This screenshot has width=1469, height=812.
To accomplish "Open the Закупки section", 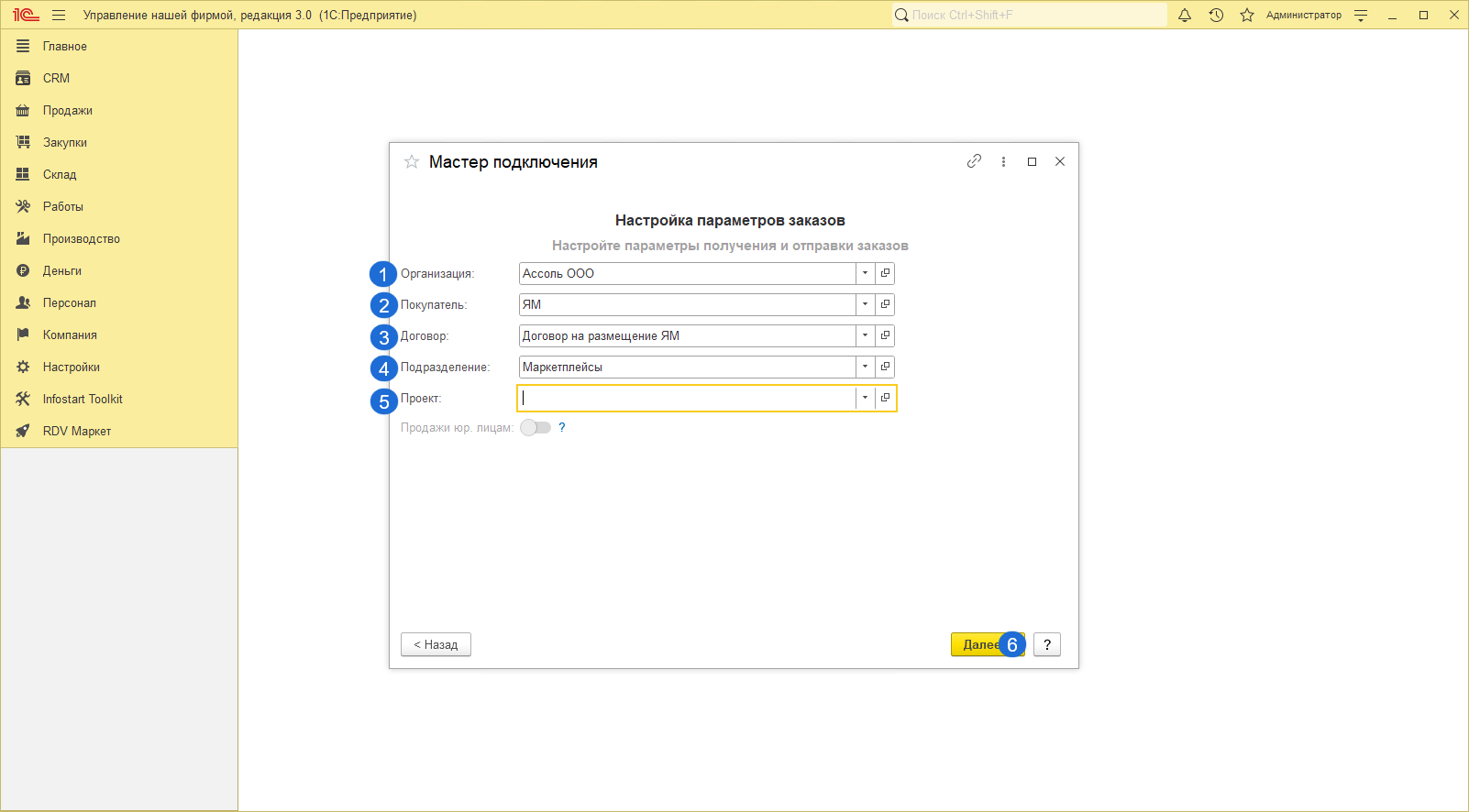I will (x=119, y=142).
